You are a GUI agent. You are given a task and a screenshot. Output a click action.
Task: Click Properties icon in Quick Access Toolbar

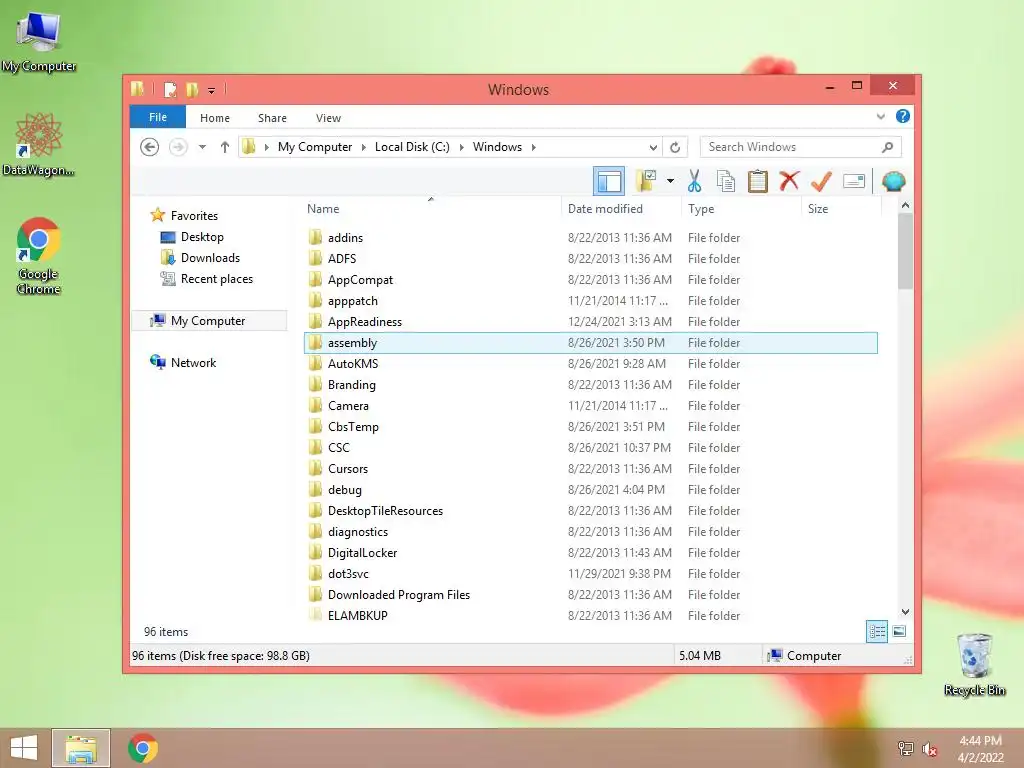pos(170,89)
